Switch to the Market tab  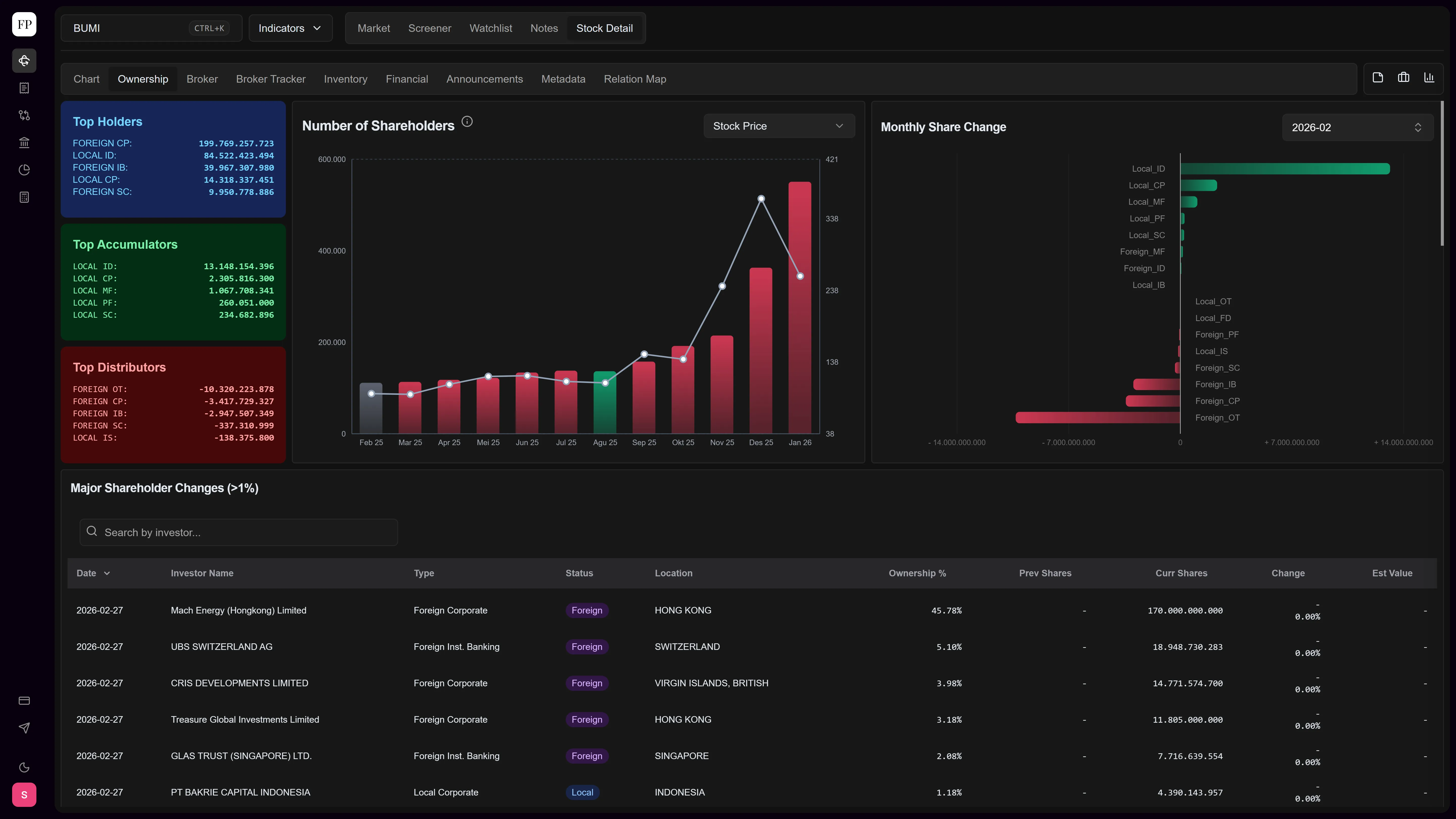[374, 28]
